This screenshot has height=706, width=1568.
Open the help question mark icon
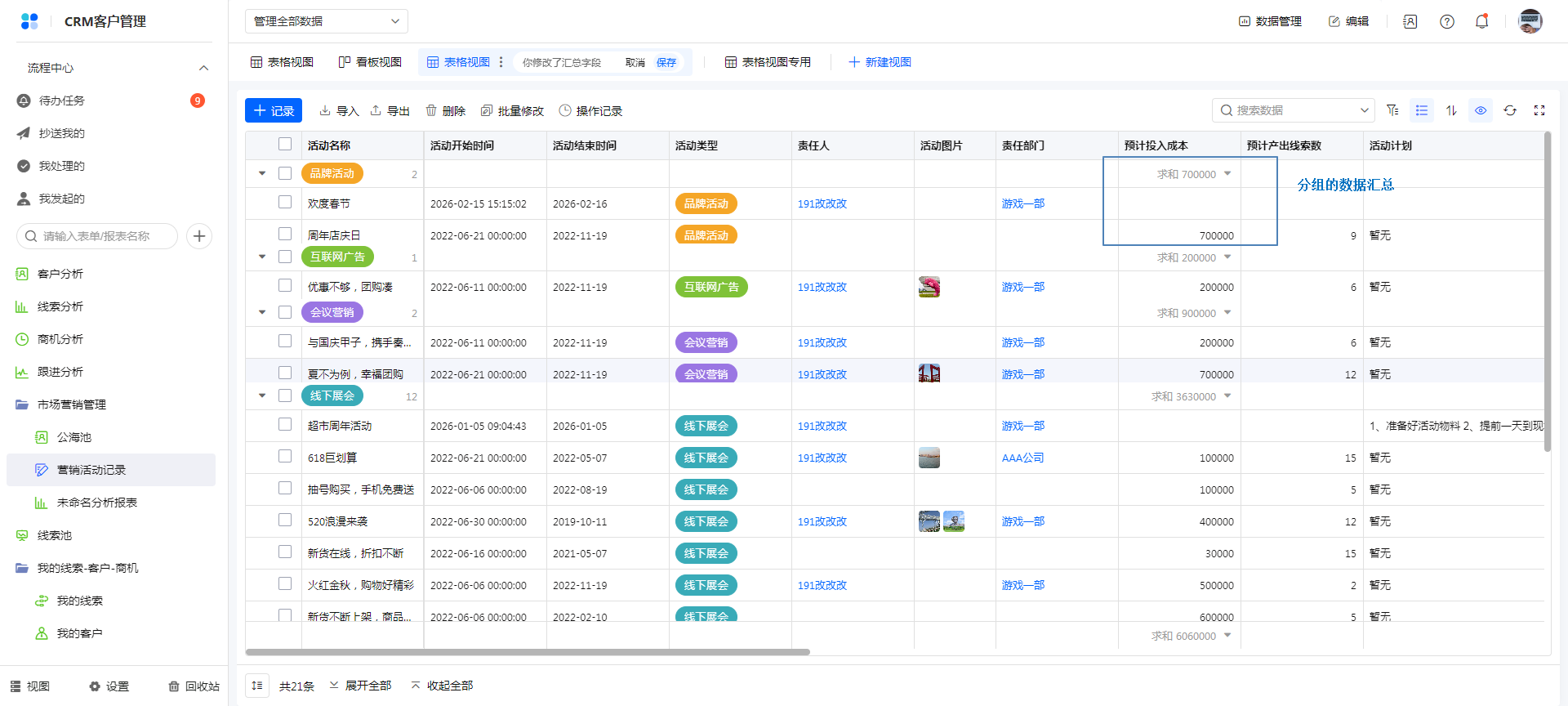pyautogui.click(x=1447, y=22)
